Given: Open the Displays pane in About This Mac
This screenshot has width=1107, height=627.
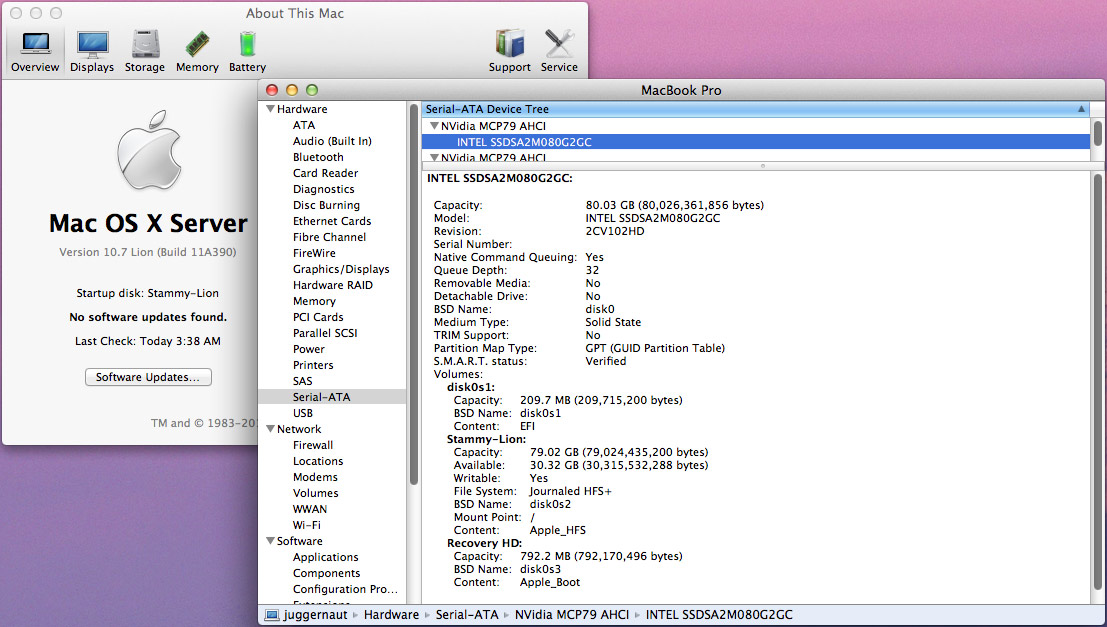Looking at the screenshot, I should tap(92, 52).
